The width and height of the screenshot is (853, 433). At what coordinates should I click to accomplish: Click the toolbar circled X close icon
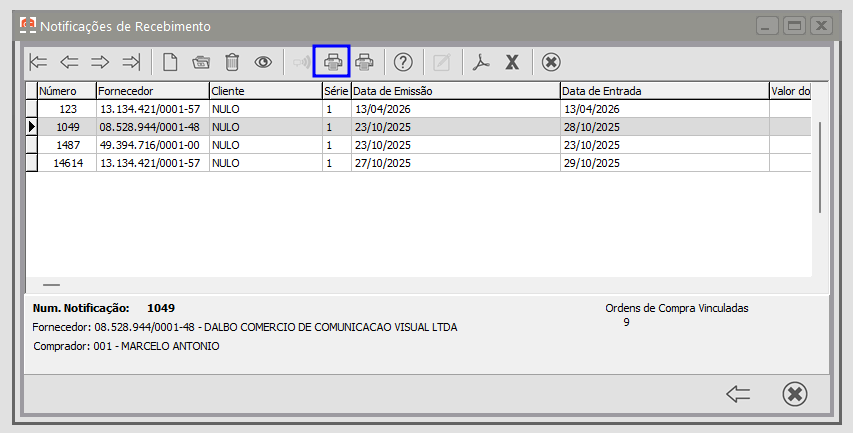pyautogui.click(x=551, y=62)
